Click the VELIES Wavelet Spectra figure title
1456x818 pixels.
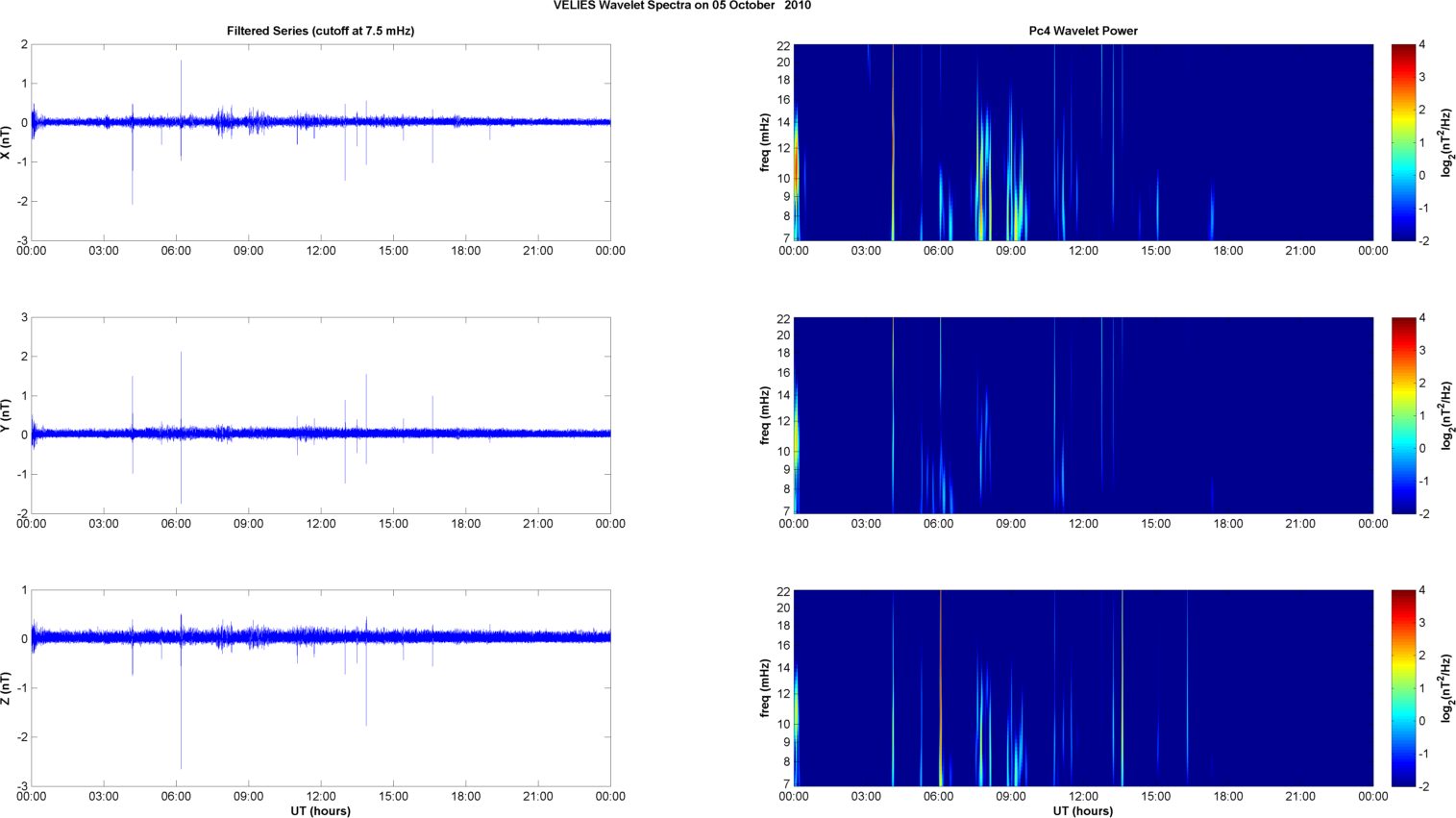(681, 6)
